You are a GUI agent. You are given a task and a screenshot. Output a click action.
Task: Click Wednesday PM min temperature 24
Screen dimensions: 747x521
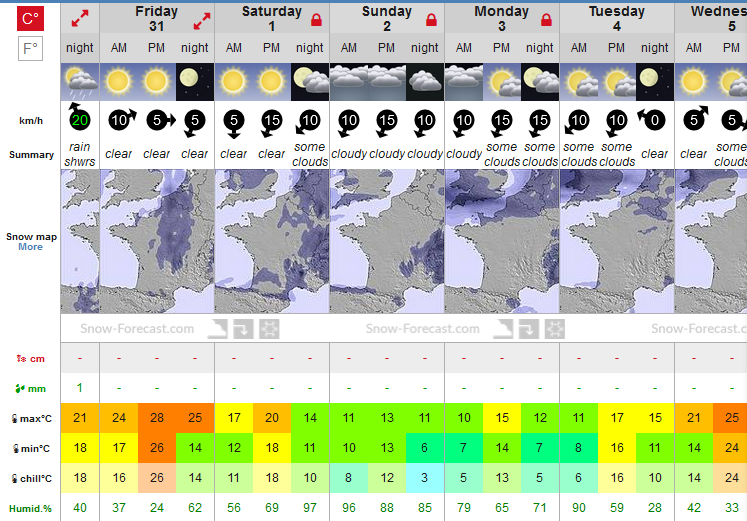pyautogui.click(x=730, y=448)
